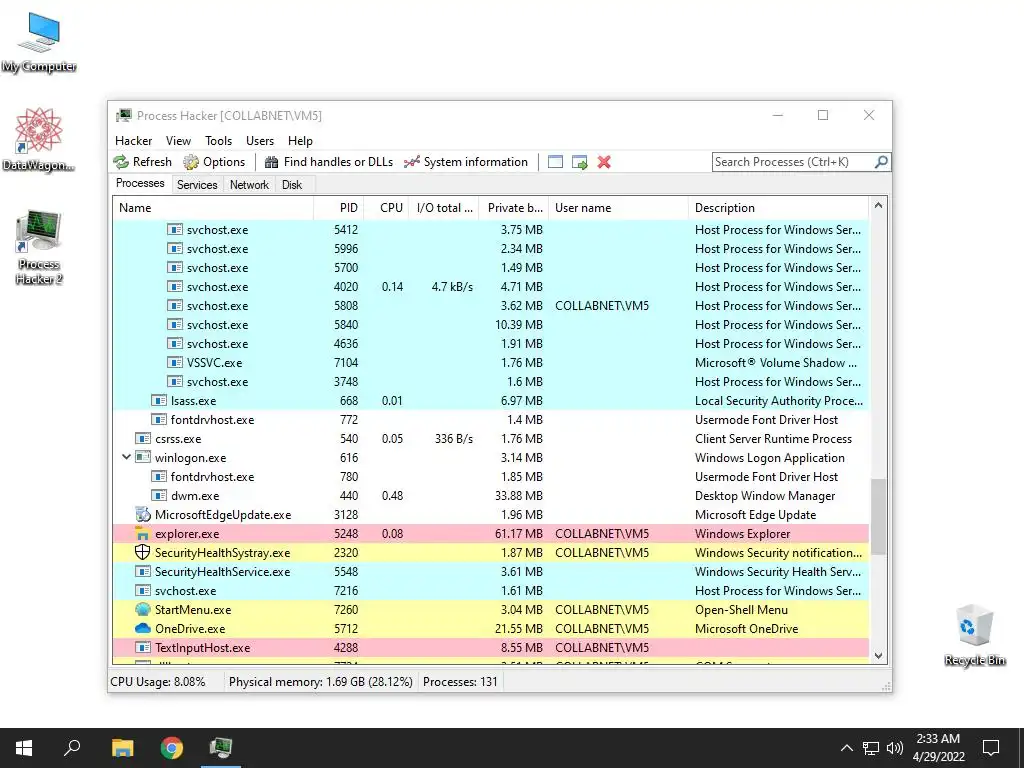Screen dimensions: 1024x768
Task: Open the Tools menu
Action: pos(218,140)
